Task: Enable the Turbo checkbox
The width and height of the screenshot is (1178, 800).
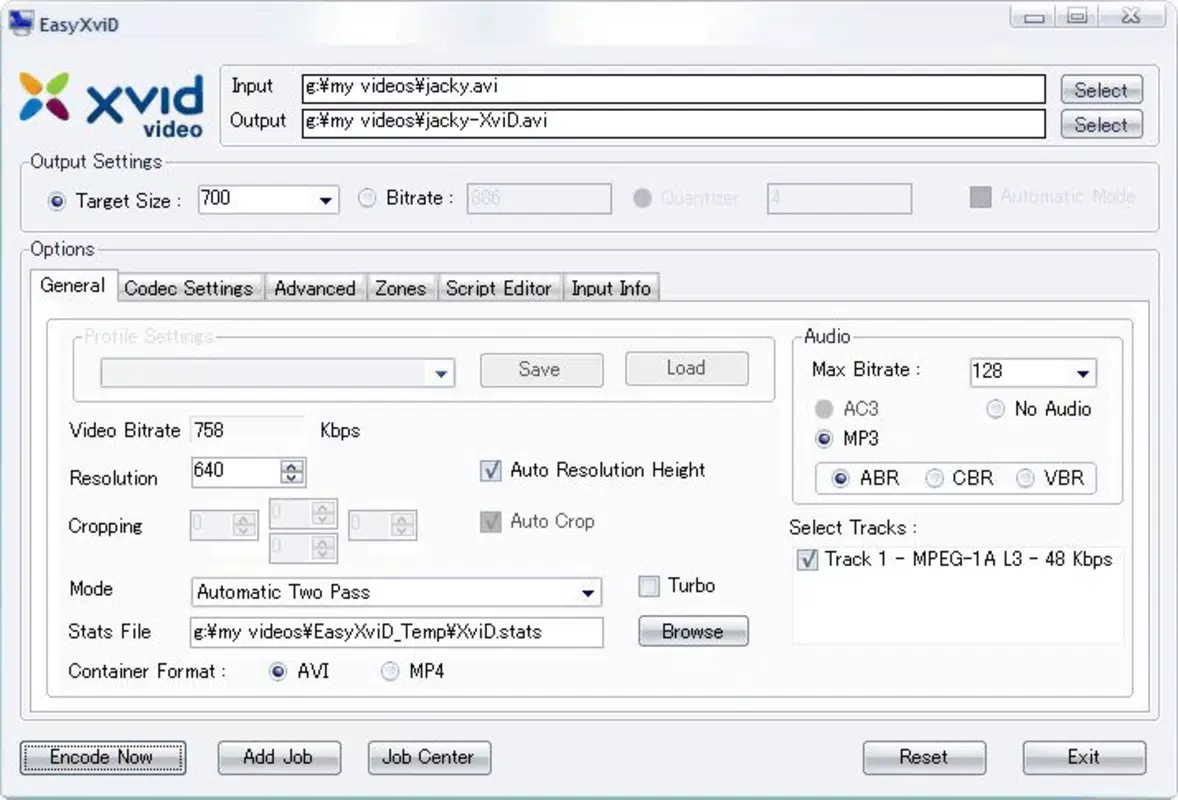Action: 648,586
